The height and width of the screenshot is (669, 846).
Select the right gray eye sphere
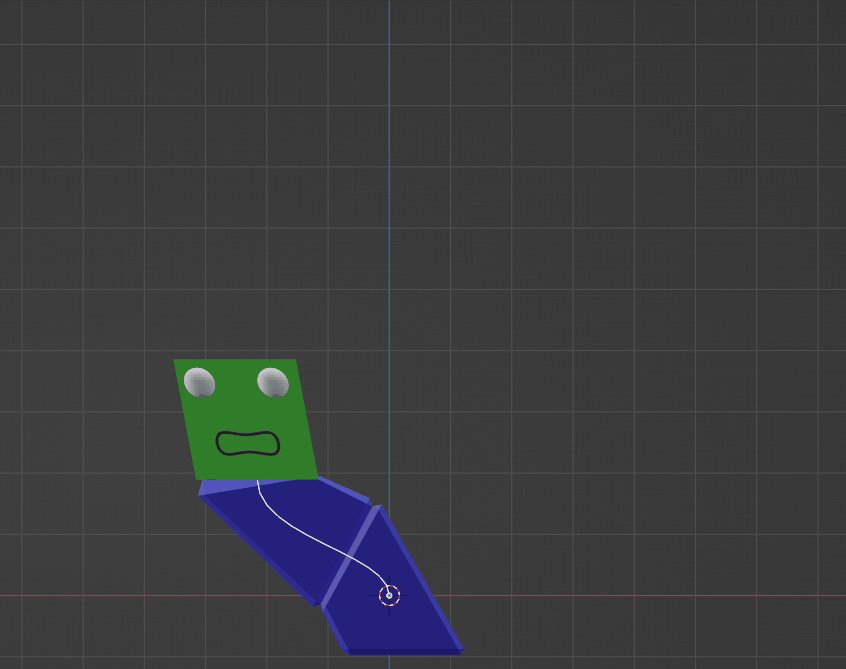273,383
